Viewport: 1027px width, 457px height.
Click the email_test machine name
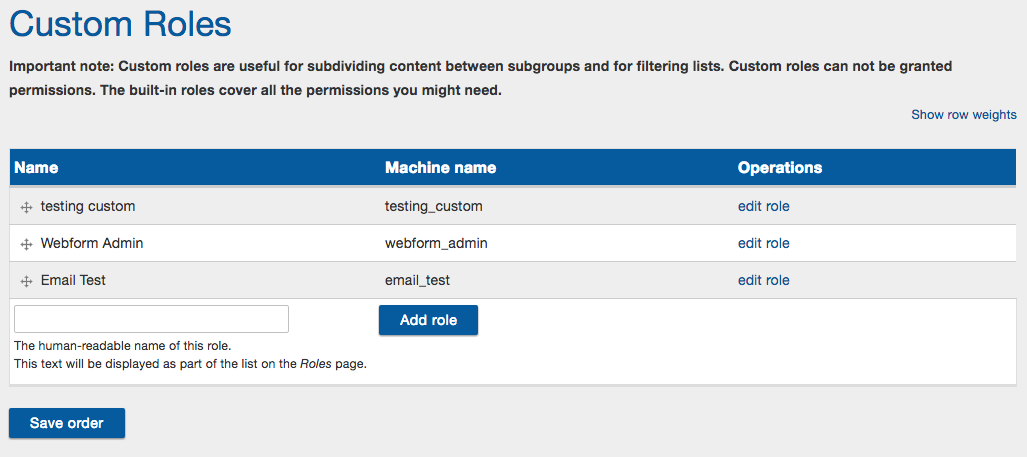[417, 281]
